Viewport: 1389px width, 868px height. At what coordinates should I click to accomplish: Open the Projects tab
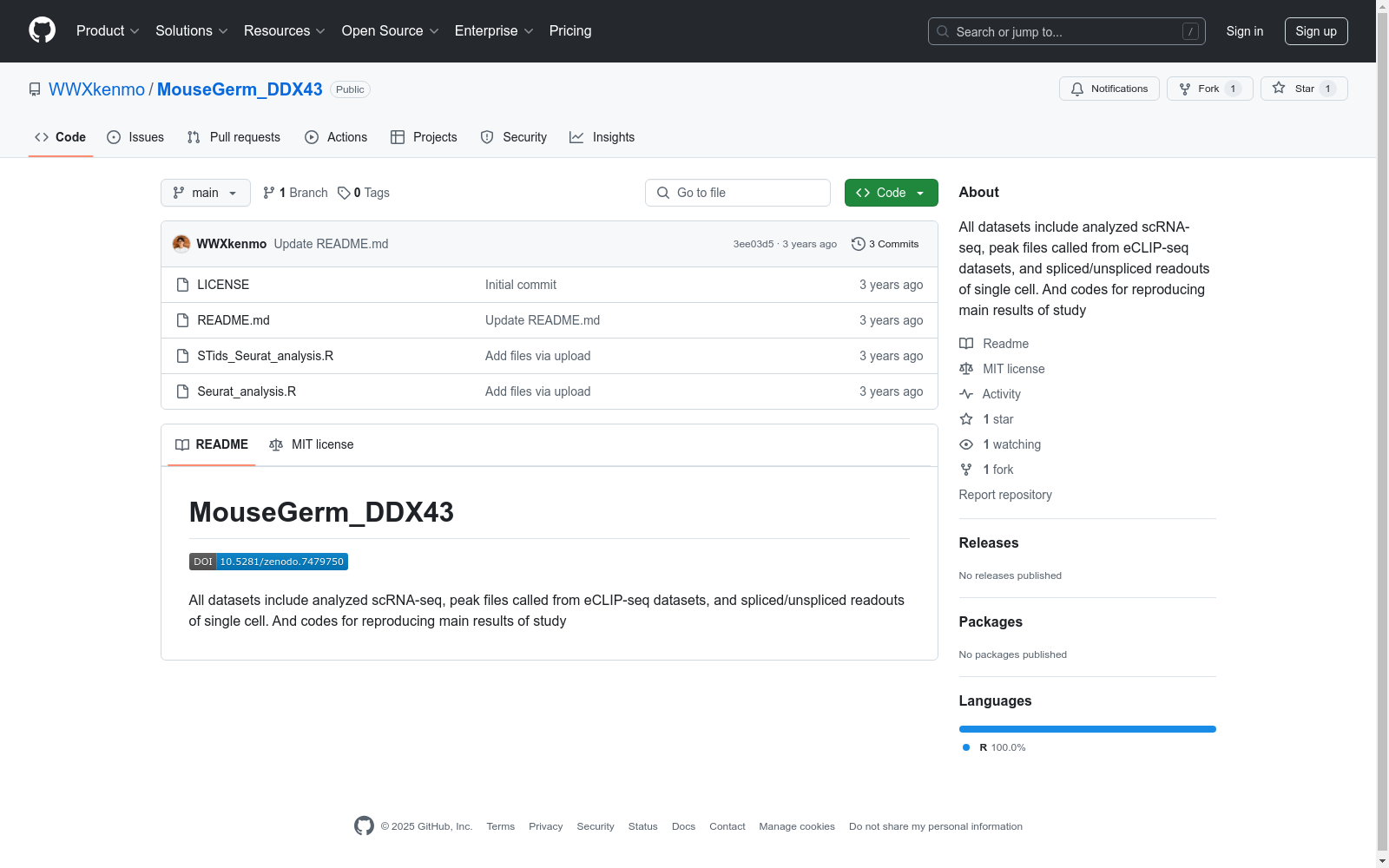[x=424, y=137]
